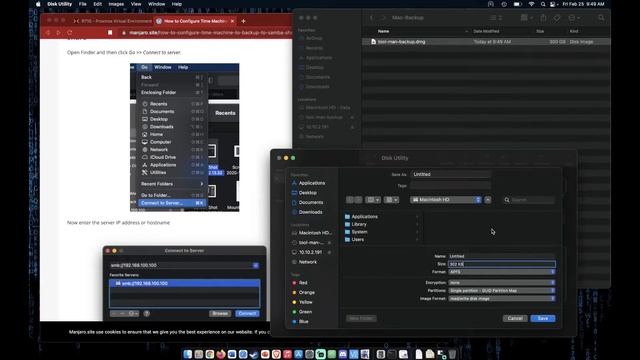Open the icon view dropdown in save dialog
This screenshot has height=360, width=640.
click(373, 200)
